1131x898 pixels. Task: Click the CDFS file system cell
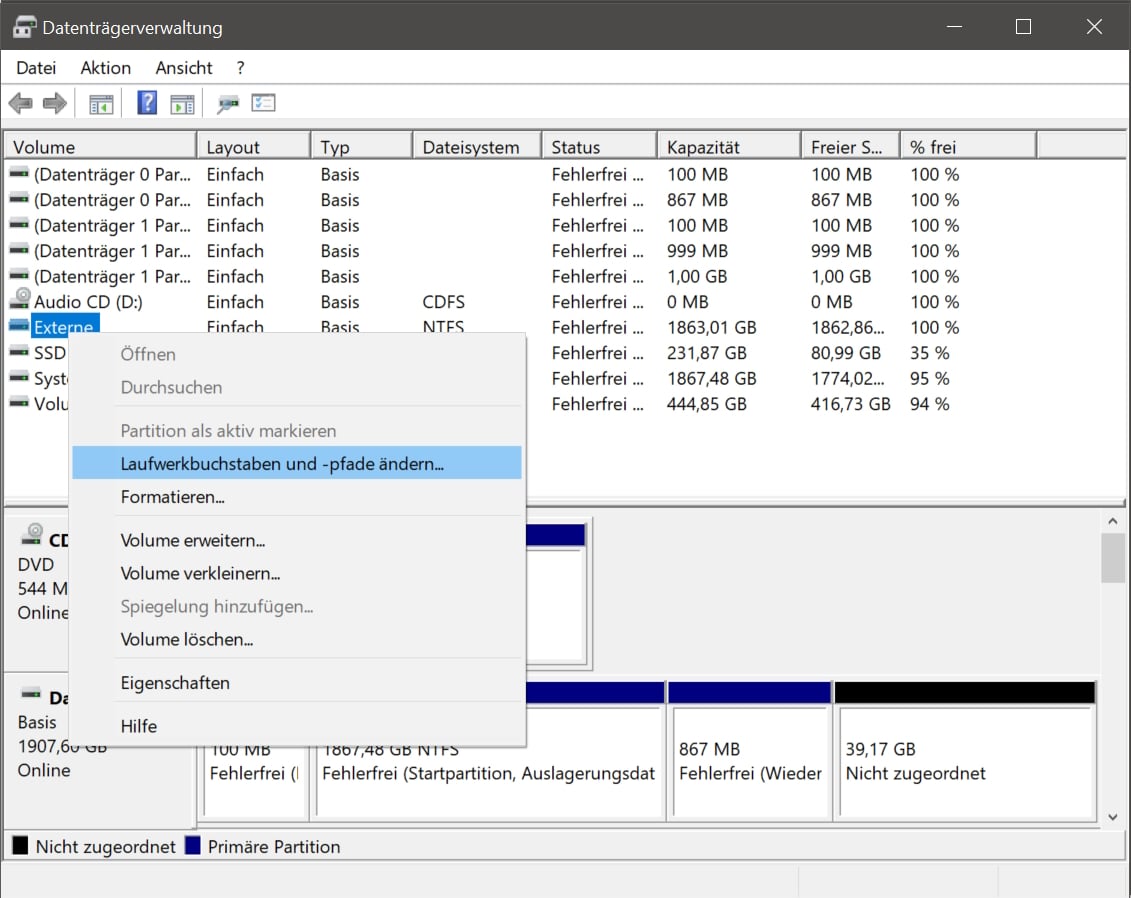pos(444,301)
